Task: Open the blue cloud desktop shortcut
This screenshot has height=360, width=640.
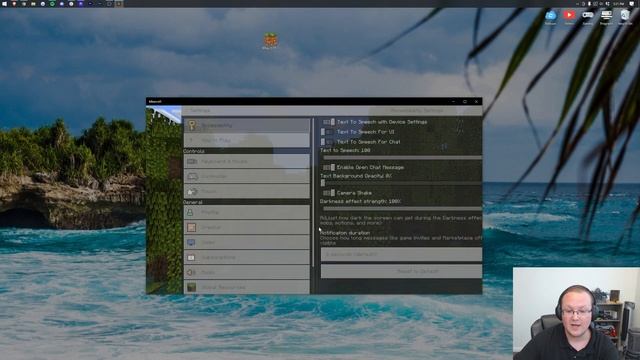Action: (x=551, y=17)
